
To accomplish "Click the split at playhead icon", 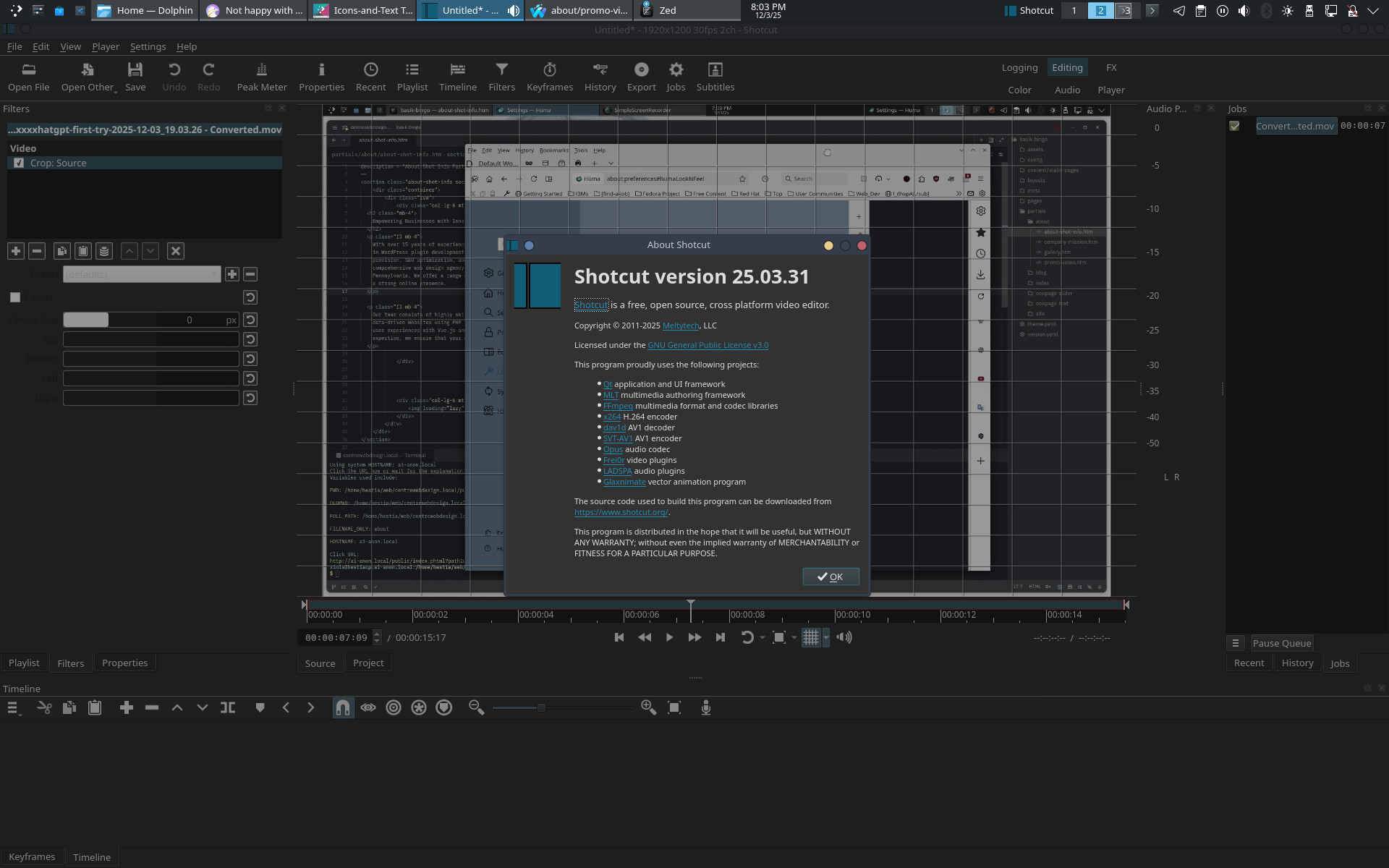I will [228, 707].
